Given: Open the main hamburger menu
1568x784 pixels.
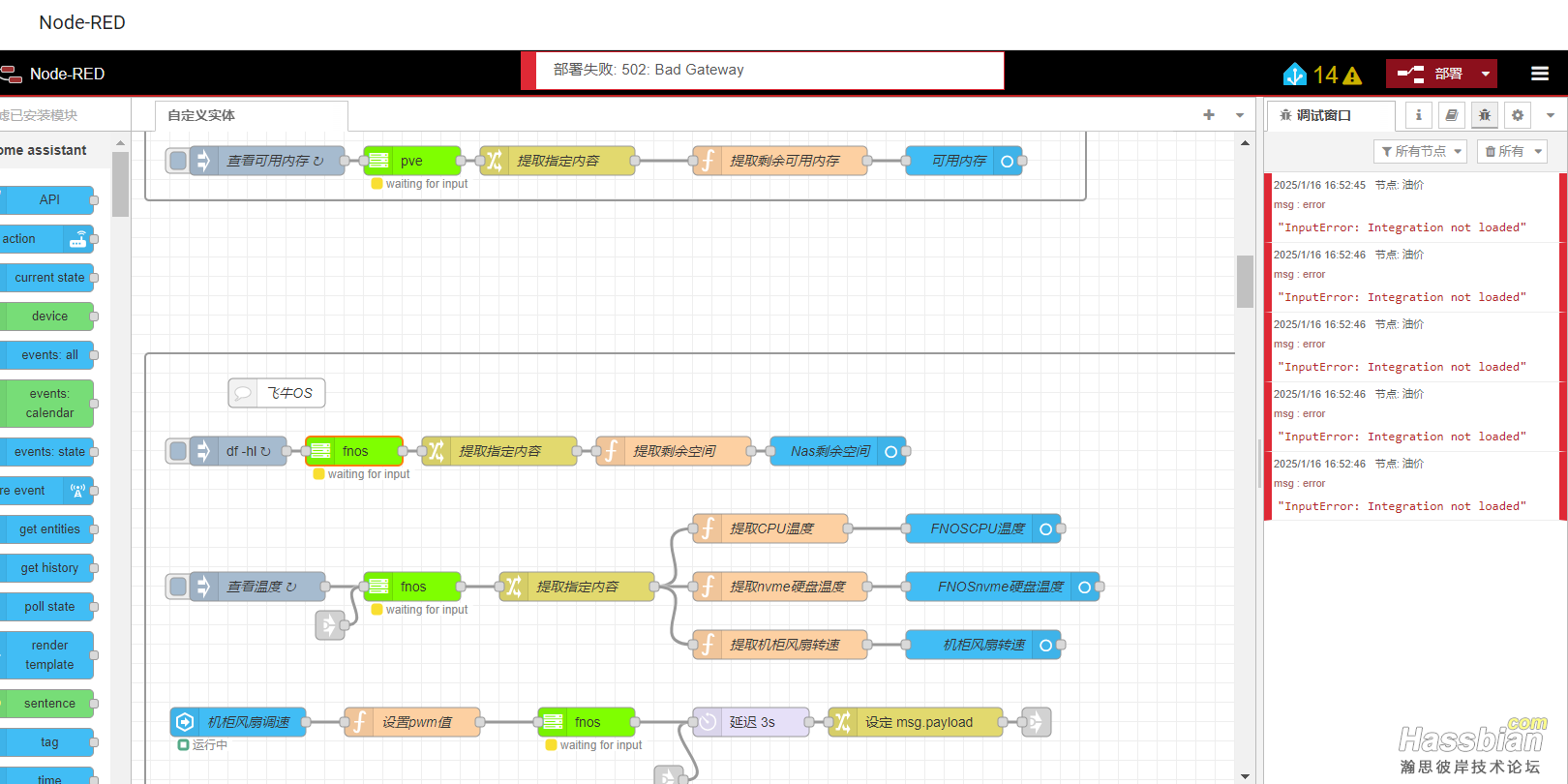Looking at the screenshot, I should 1540,74.
